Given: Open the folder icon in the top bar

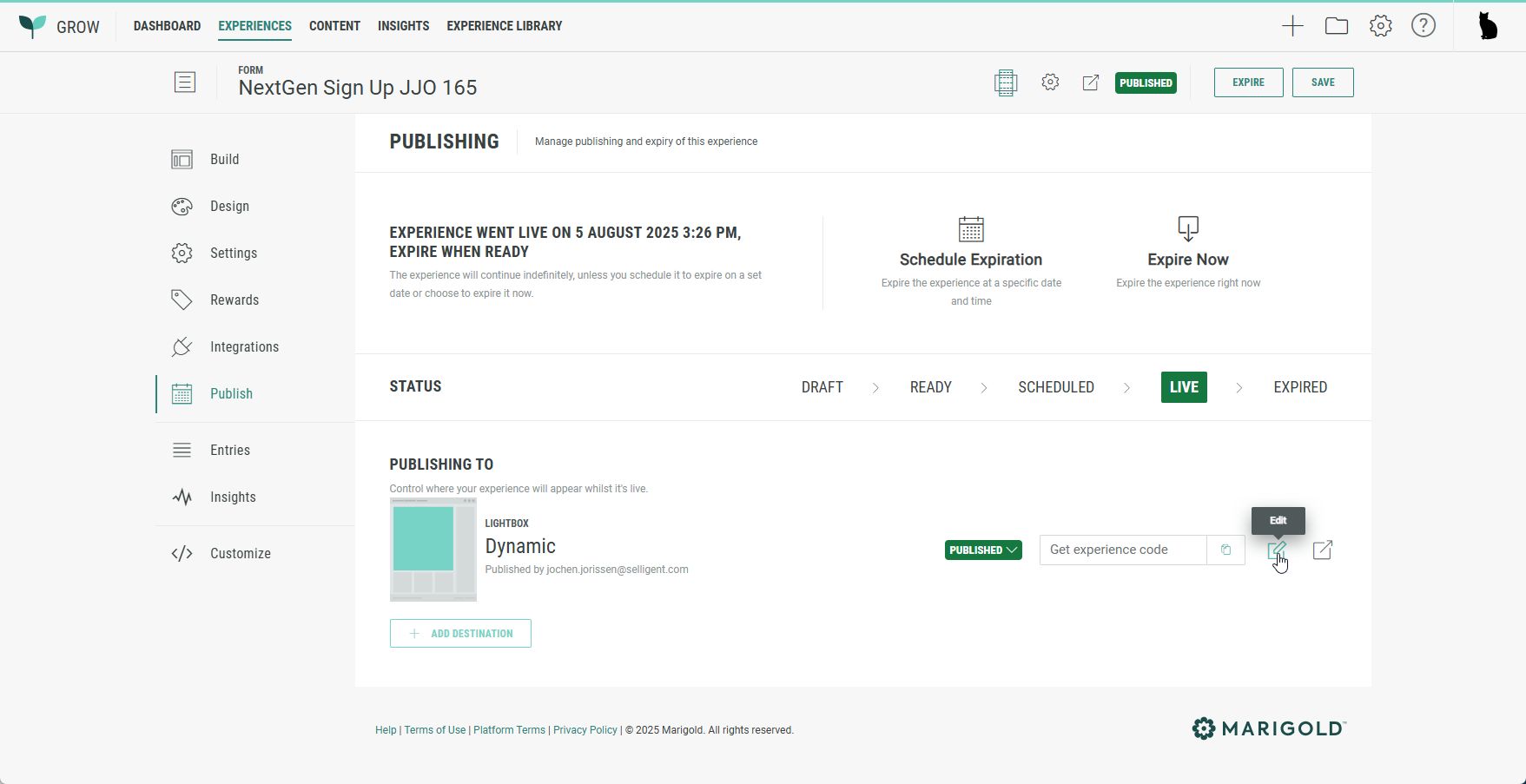Looking at the screenshot, I should coord(1336,26).
